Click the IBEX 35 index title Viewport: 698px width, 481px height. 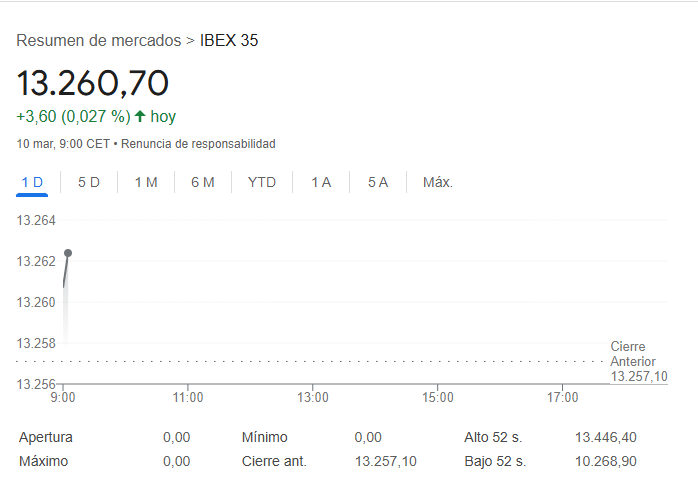pos(230,41)
